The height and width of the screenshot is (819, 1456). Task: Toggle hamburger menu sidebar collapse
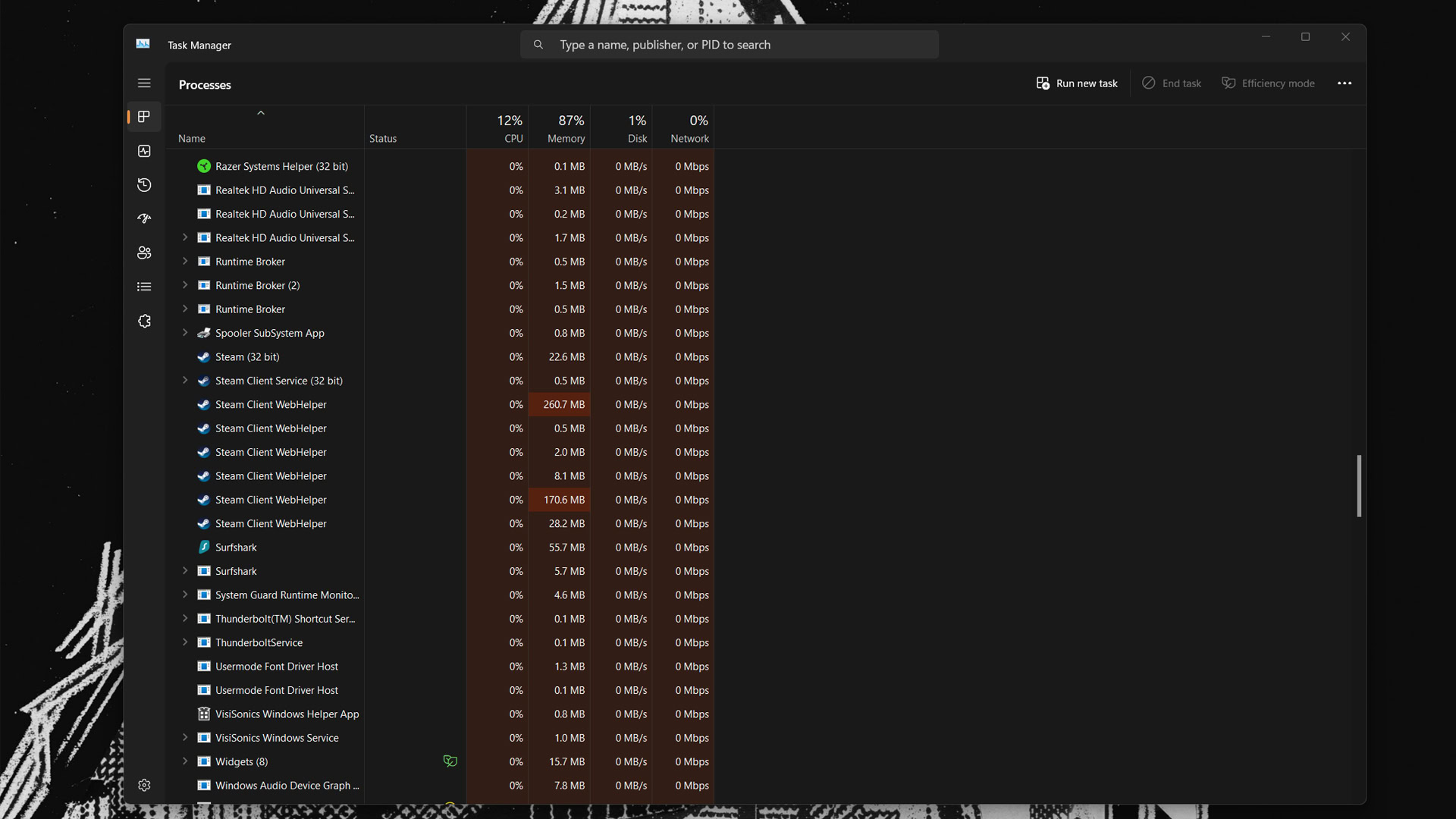coord(144,83)
